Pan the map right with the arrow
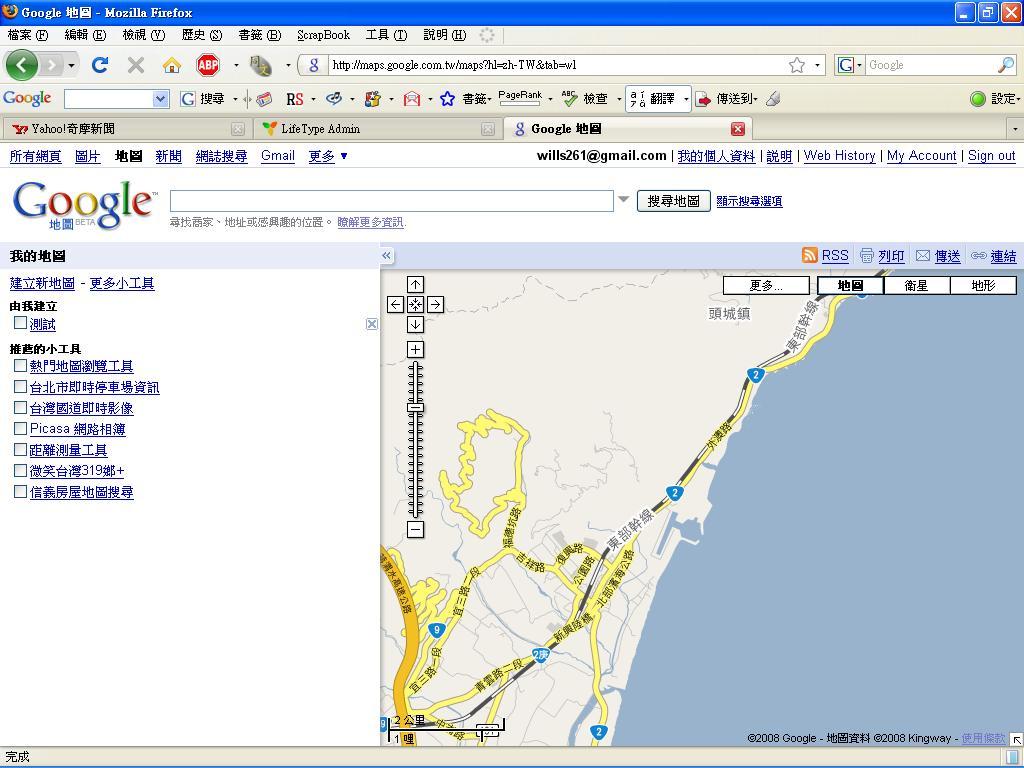This screenshot has width=1024, height=768. 436,304
